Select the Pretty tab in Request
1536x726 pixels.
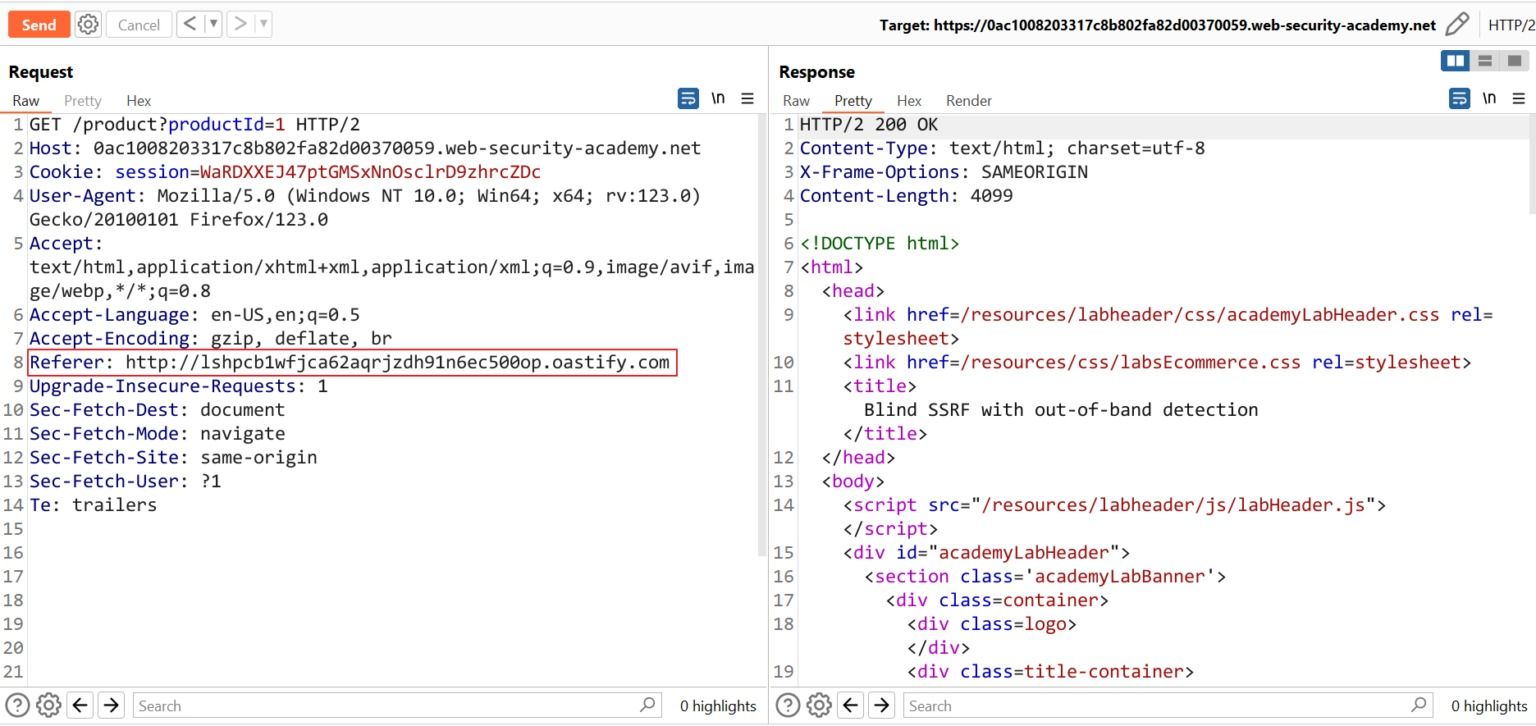(x=83, y=100)
